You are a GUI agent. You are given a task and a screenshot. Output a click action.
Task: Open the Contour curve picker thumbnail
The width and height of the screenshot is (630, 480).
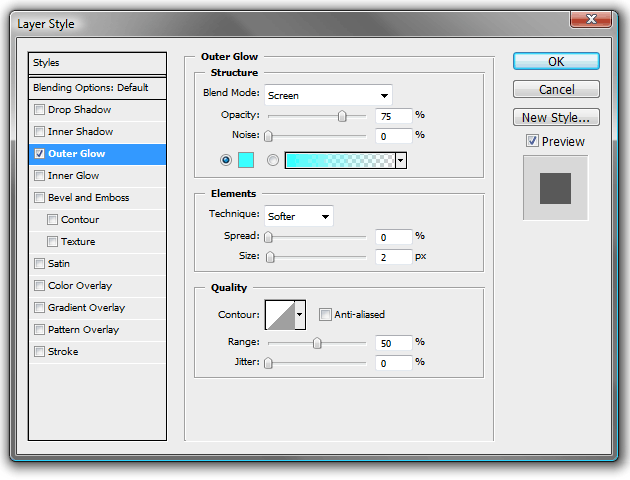pyautogui.click(x=280, y=315)
